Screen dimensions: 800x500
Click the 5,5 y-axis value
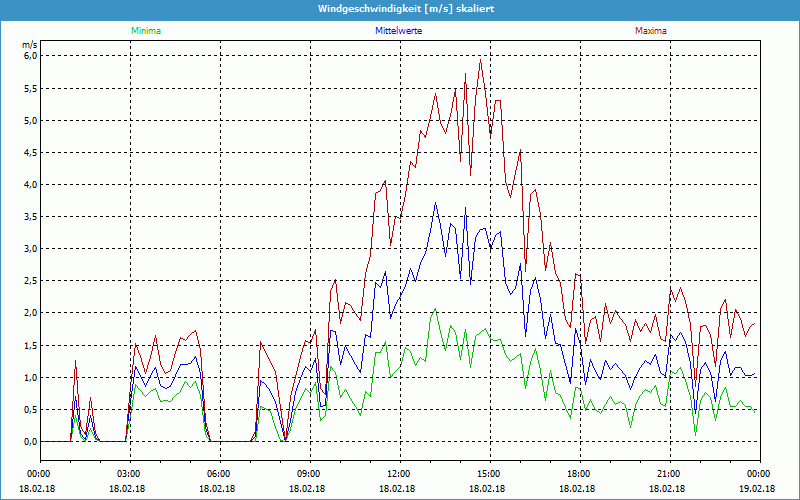(x=31, y=88)
